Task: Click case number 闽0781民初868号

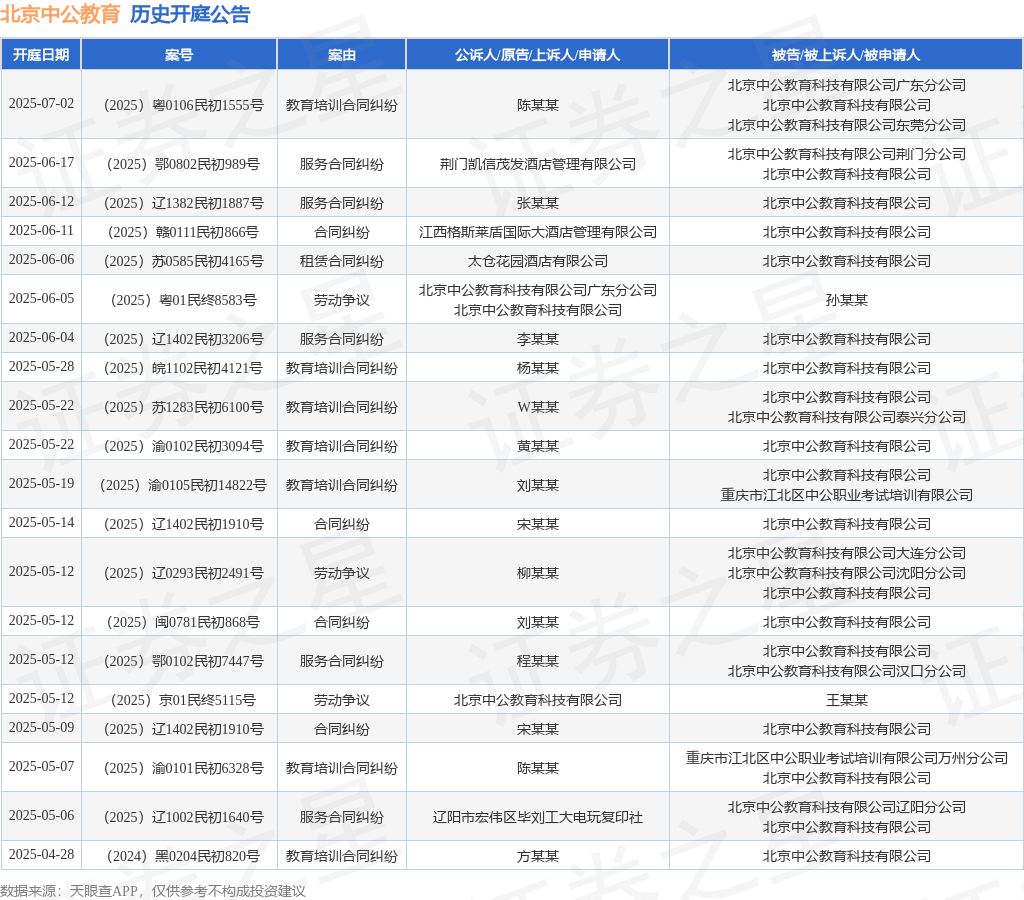Action: point(184,622)
